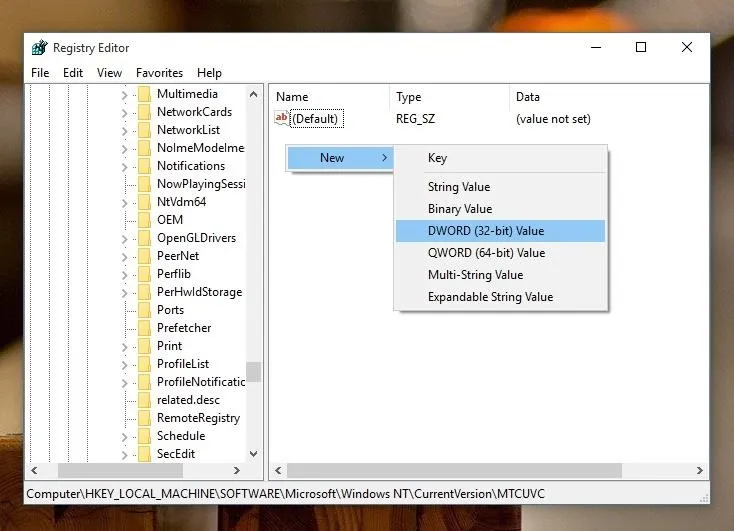
Task: Expand the OpenGLDrivers key
Action: tap(124, 239)
